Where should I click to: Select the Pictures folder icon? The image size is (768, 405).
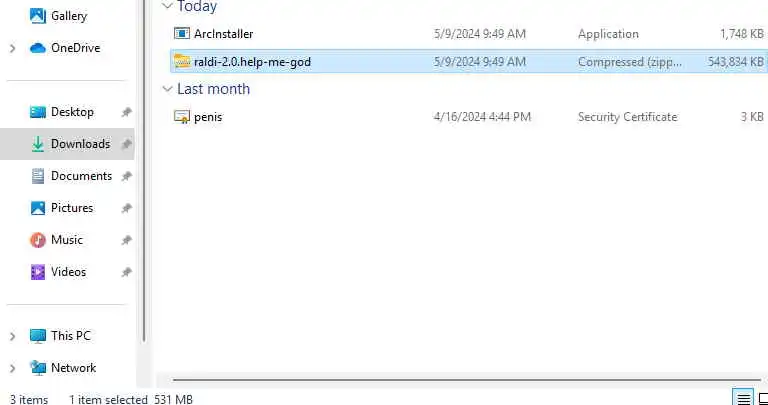38,208
